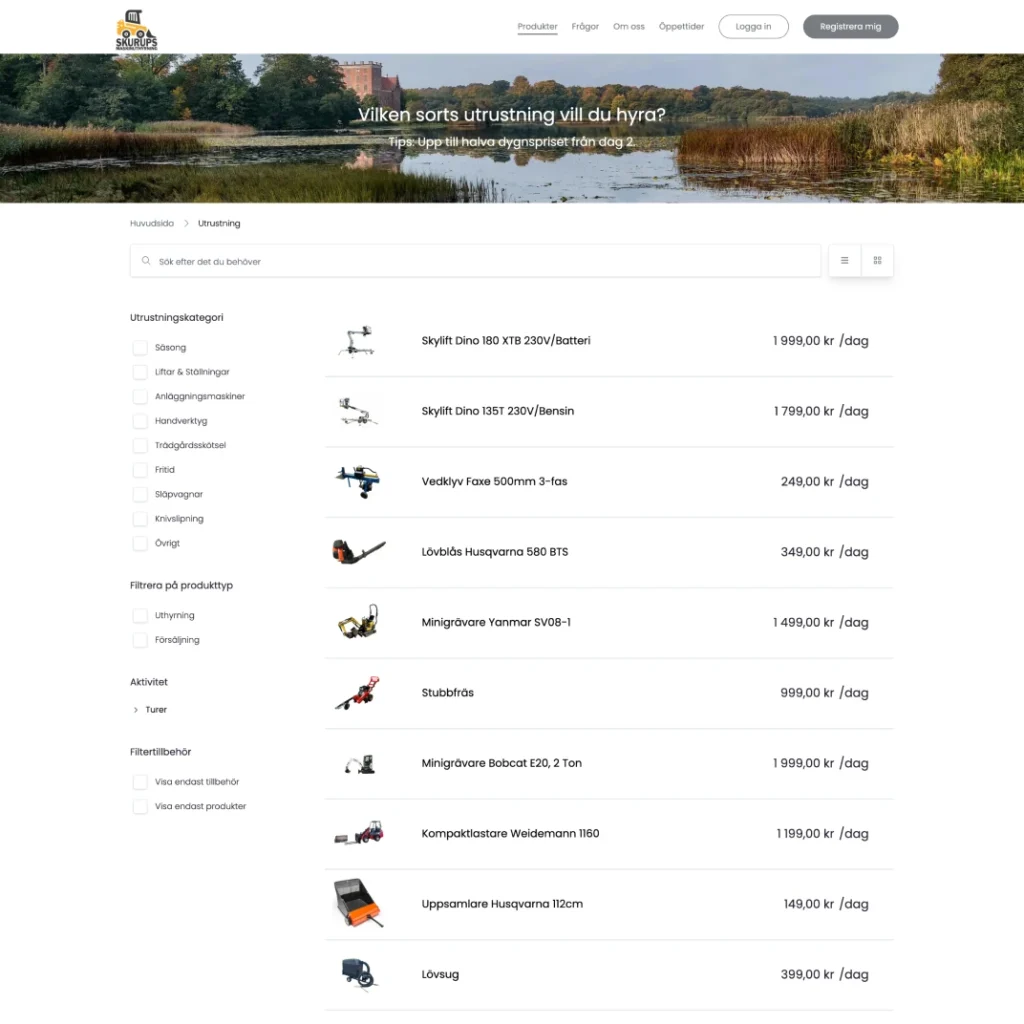This screenshot has height=1024, width=1024.
Task: Open Uppsamlare Husqvarna 112cm image
Action: click(358, 903)
